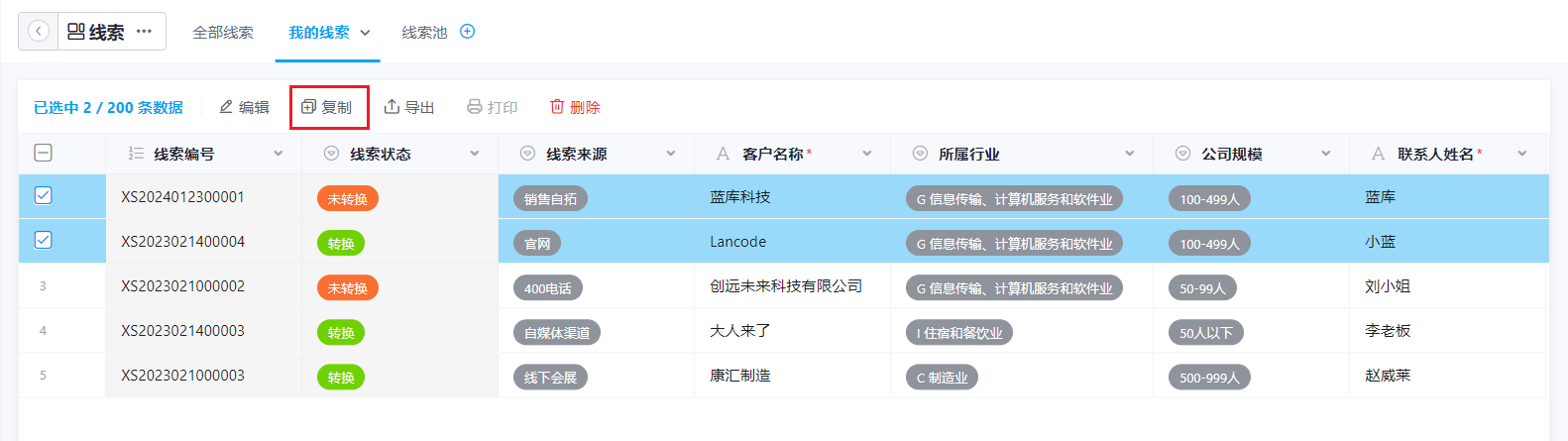Click the red 删除 trash icon
1568x441 pixels.
(557, 107)
